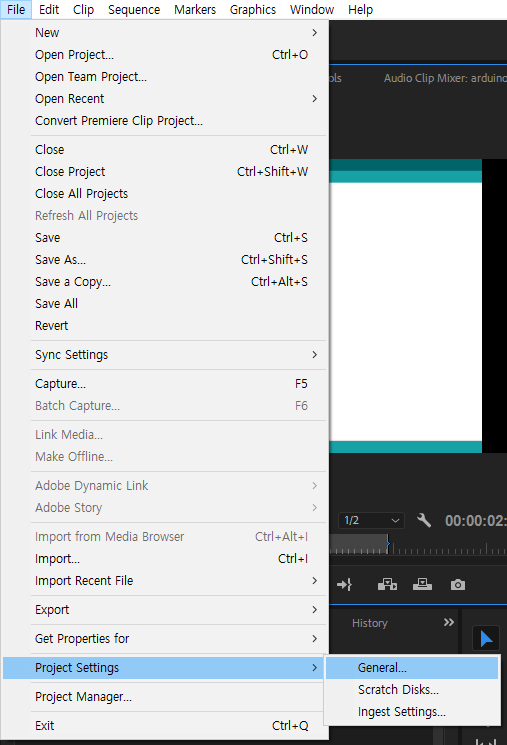Open the 1/2 playback resolution dropdown

coord(371,521)
